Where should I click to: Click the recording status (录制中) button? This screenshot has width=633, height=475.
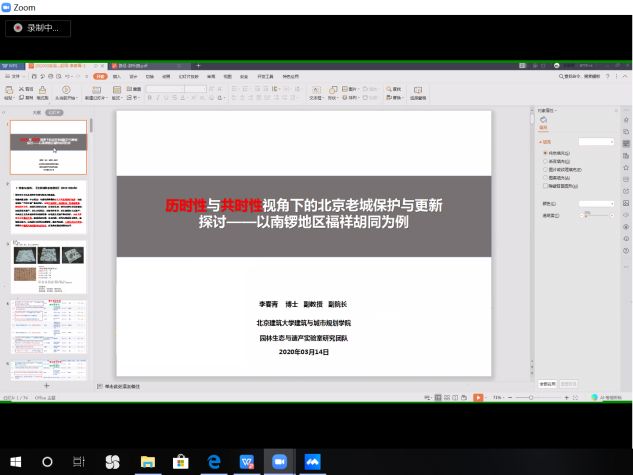coord(39,28)
